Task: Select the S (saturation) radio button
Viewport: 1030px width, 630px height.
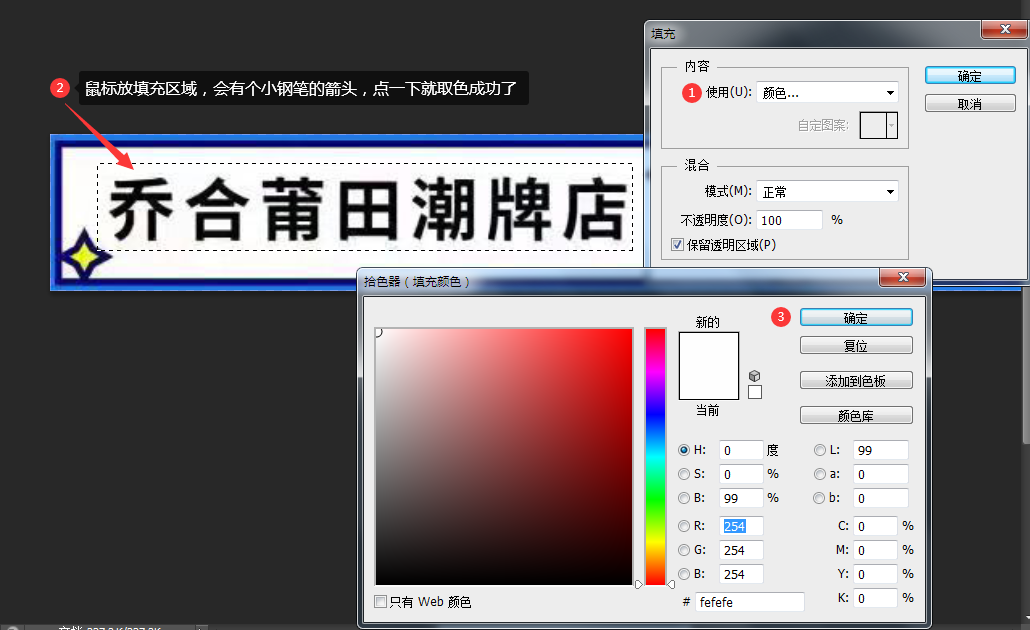Action: [684, 474]
